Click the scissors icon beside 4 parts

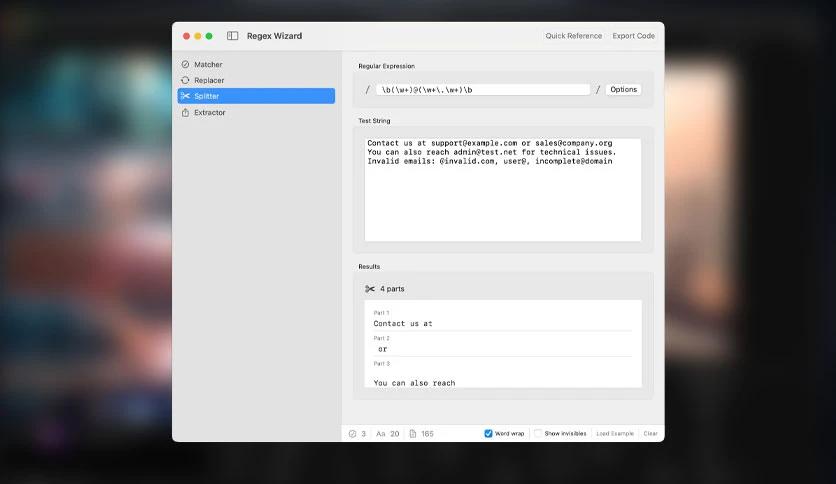370,289
